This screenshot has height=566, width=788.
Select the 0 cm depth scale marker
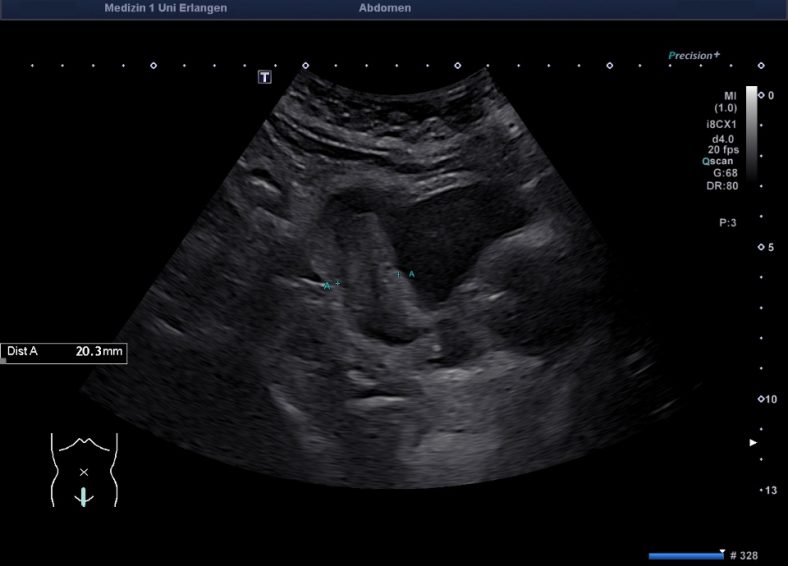(765, 95)
